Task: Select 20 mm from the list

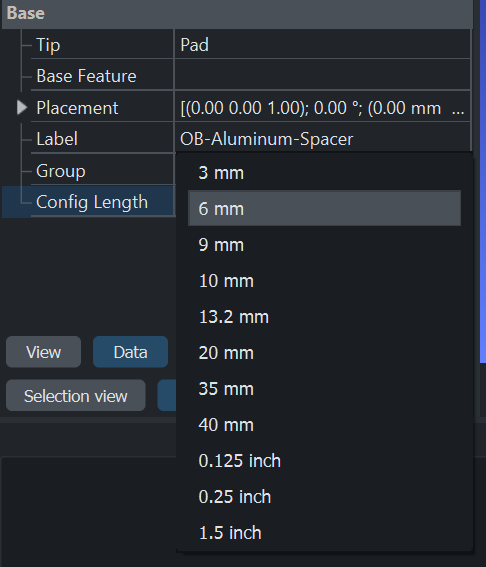Action: 324,353
